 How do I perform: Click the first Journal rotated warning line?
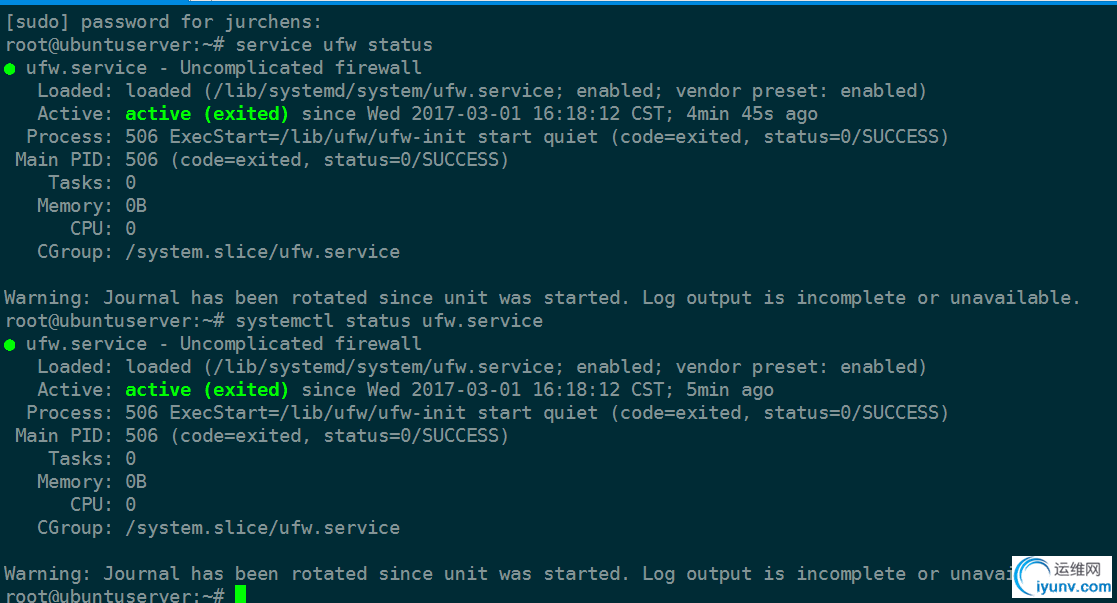pyautogui.click(x=542, y=298)
